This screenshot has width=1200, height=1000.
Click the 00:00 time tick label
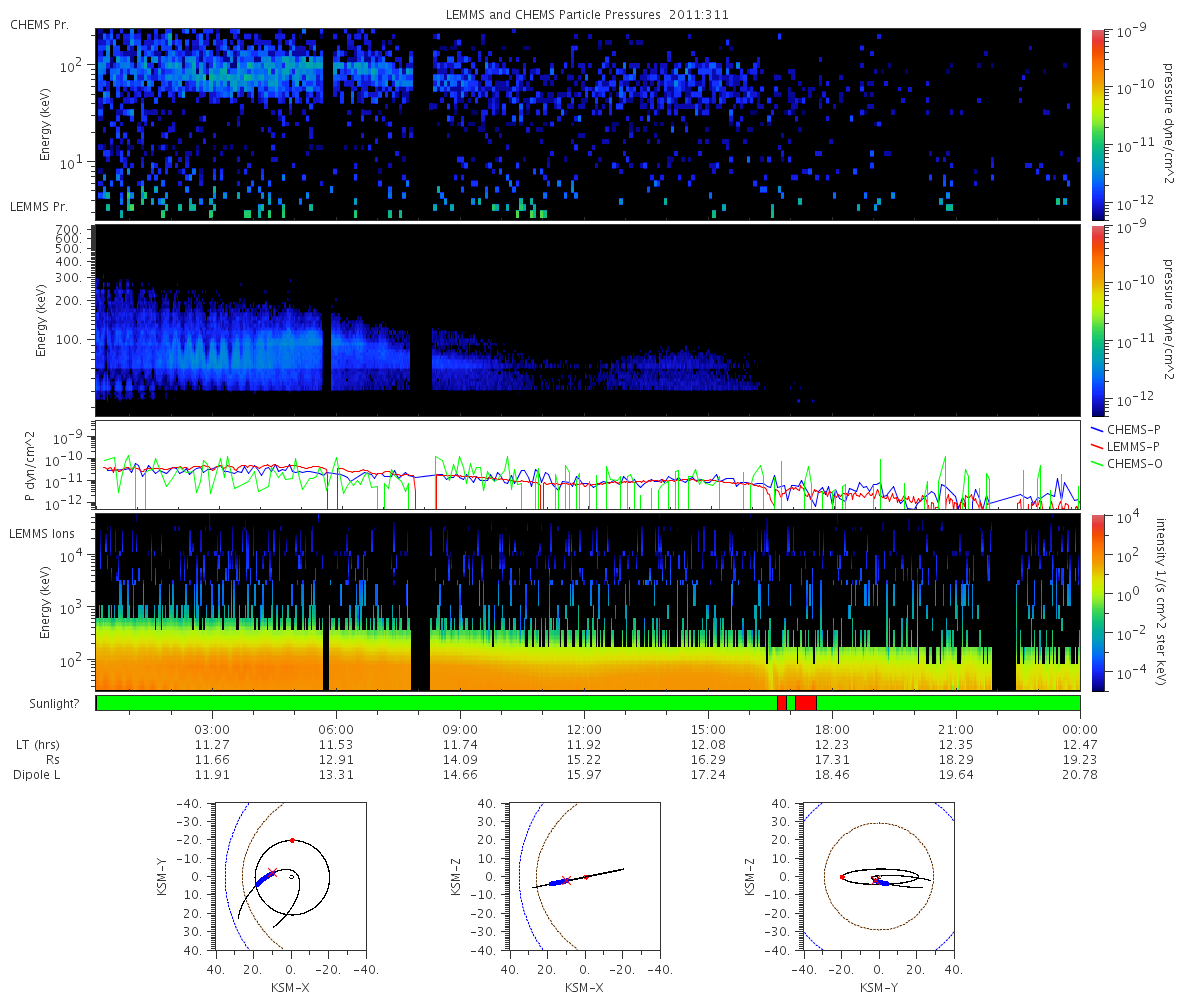(x=1080, y=729)
